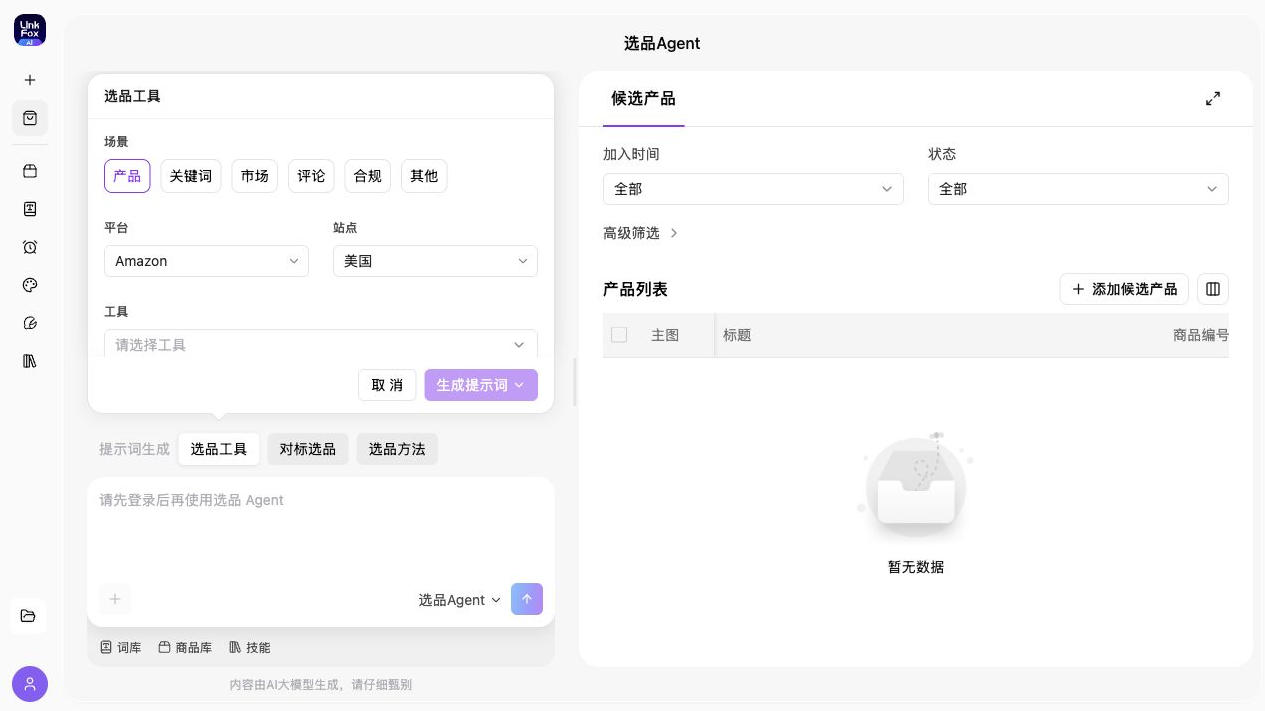The height and width of the screenshot is (711, 1265).
Task: Click the purple send arrow button
Action: [527, 599]
